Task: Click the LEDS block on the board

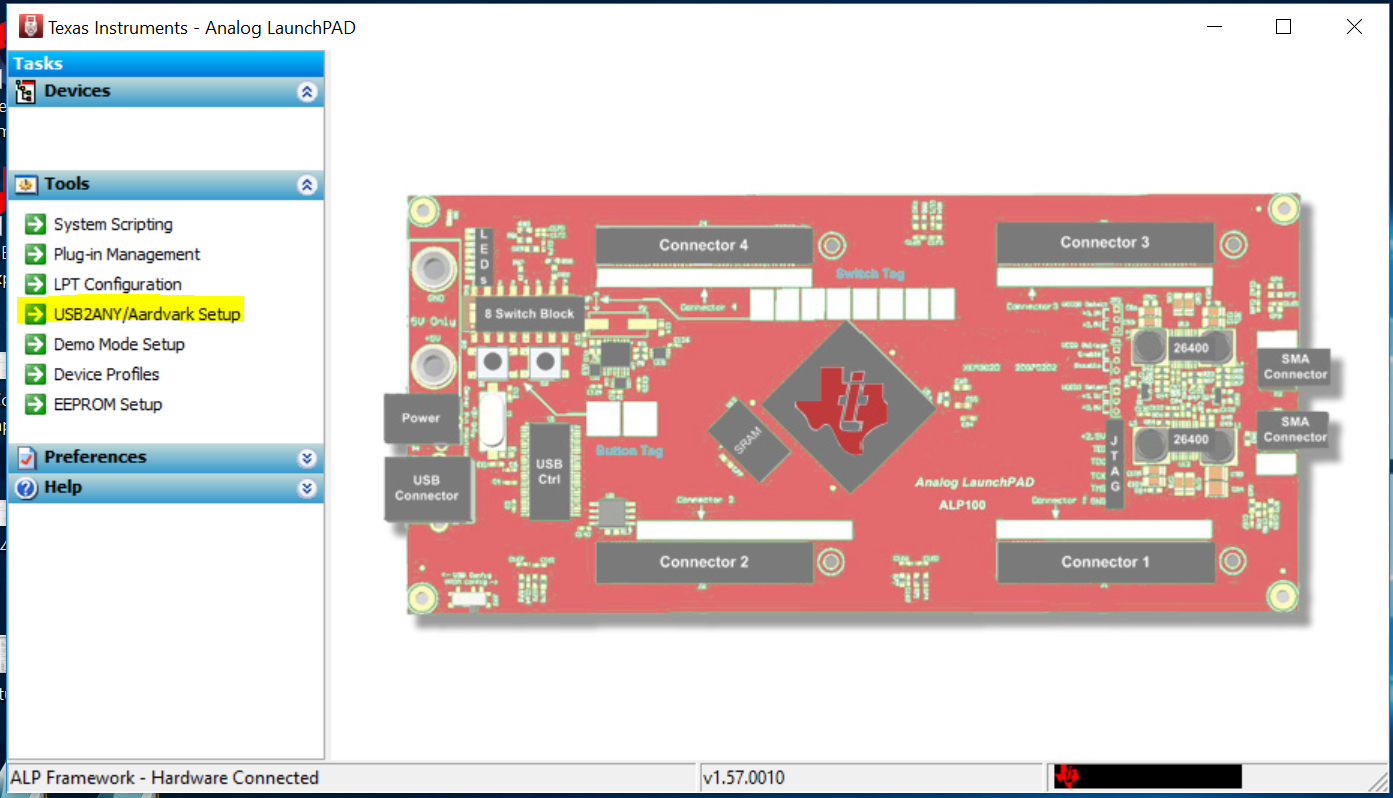Action: click(485, 258)
